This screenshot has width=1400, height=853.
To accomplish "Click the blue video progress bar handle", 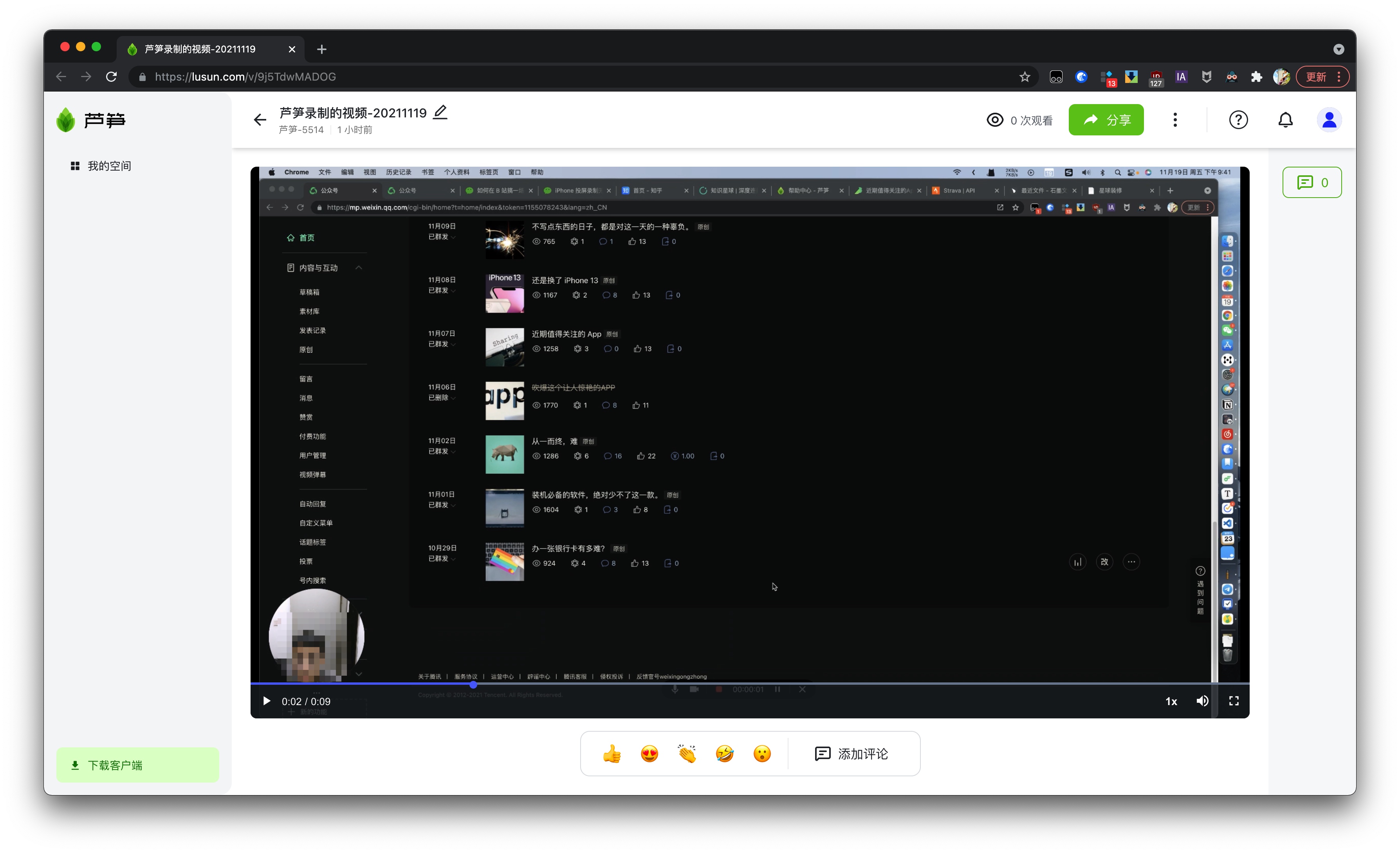I will click(473, 684).
